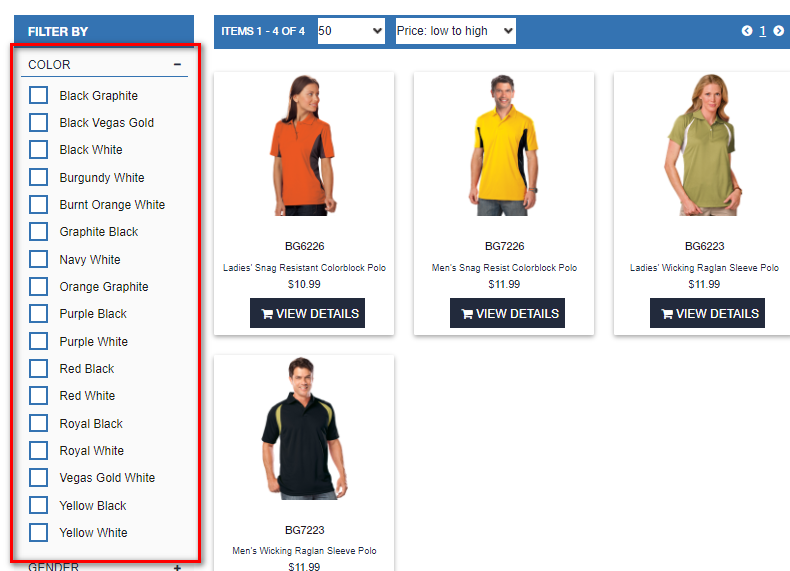Check the Vegas Gold White color filter

click(x=38, y=478)
